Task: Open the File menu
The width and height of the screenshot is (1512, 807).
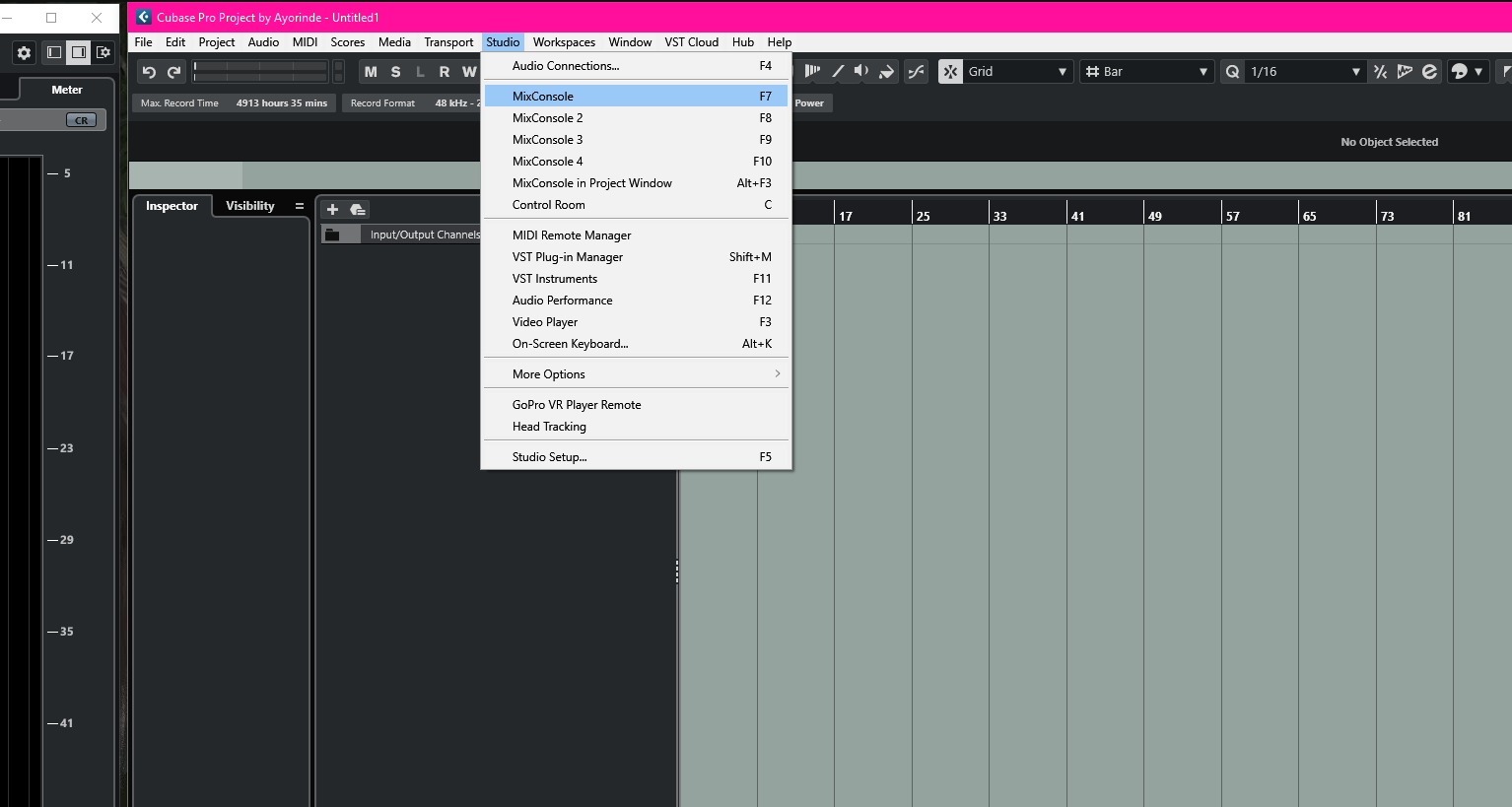Action: click(143, 42)
